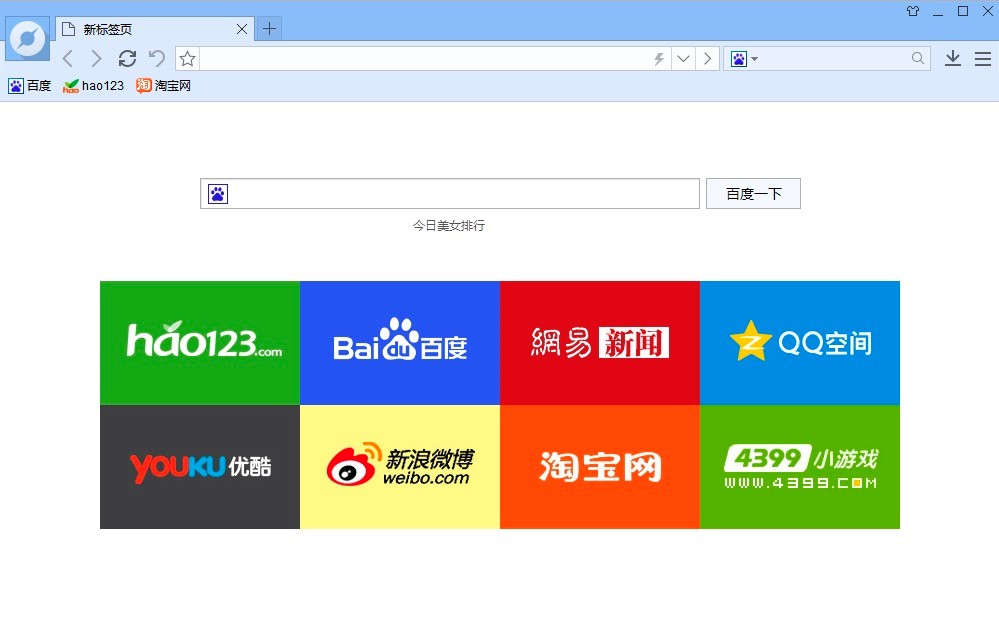Open a new tab with the plus button
This screenshot has height=625, width=999.
click(x=268, y=29)
